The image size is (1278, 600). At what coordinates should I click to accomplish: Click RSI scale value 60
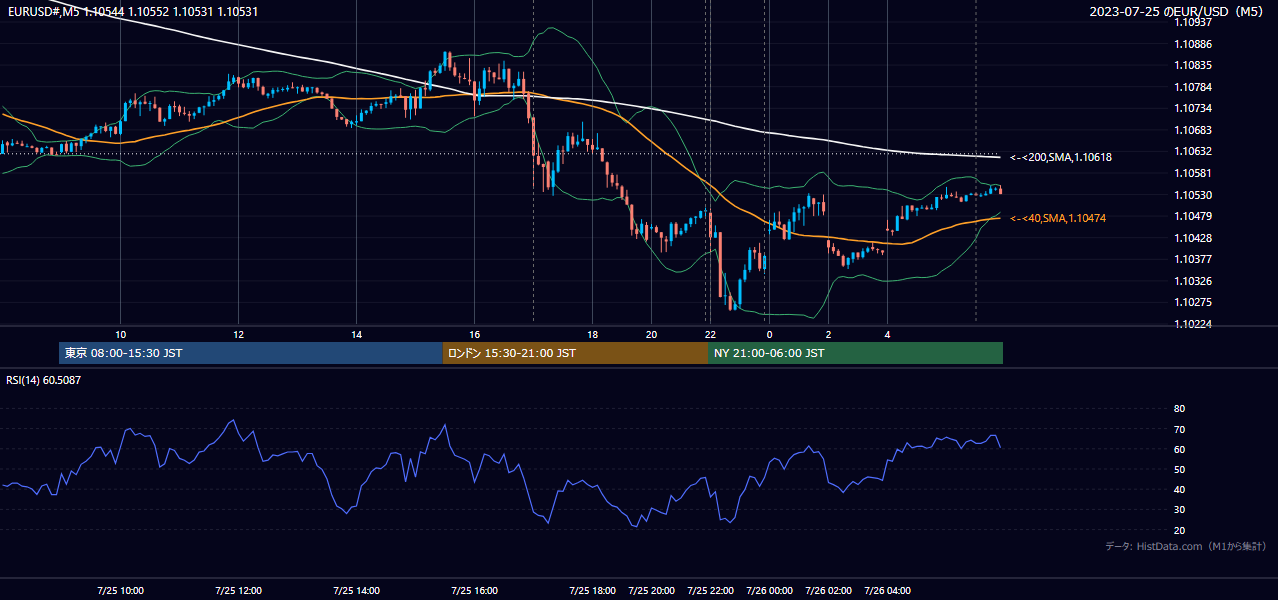point(1179,449)
